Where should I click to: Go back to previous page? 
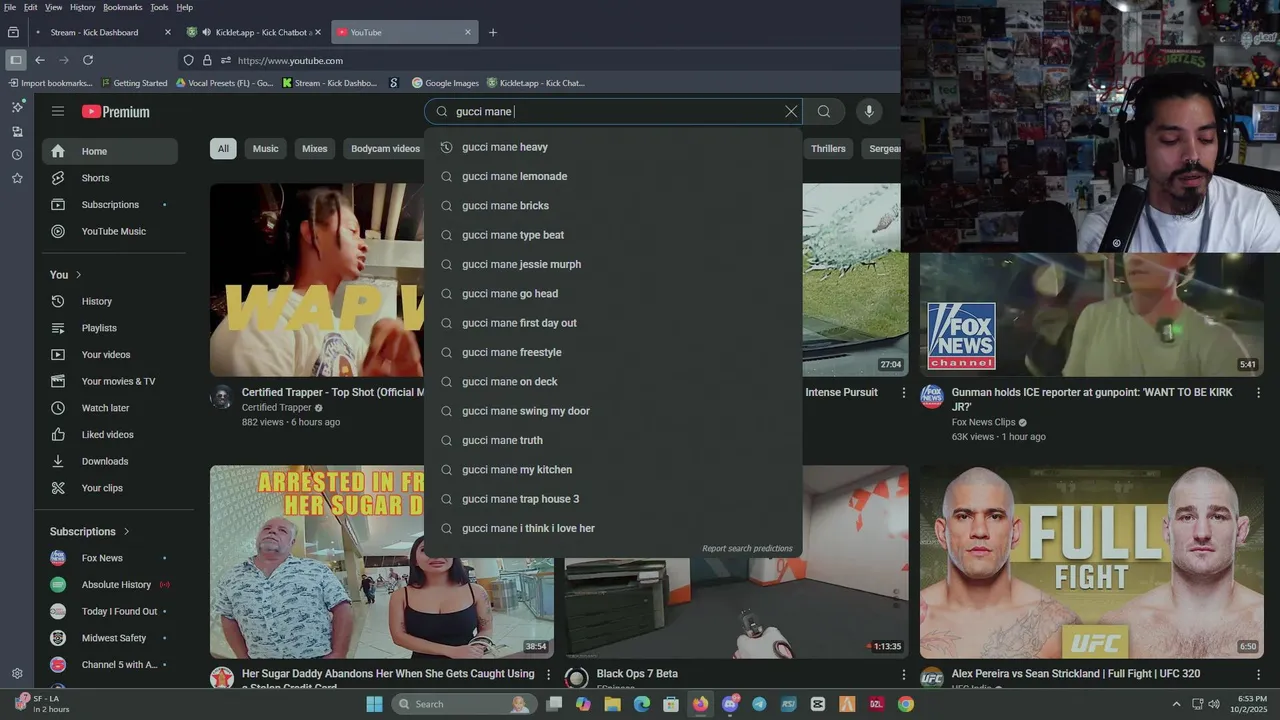40,60
